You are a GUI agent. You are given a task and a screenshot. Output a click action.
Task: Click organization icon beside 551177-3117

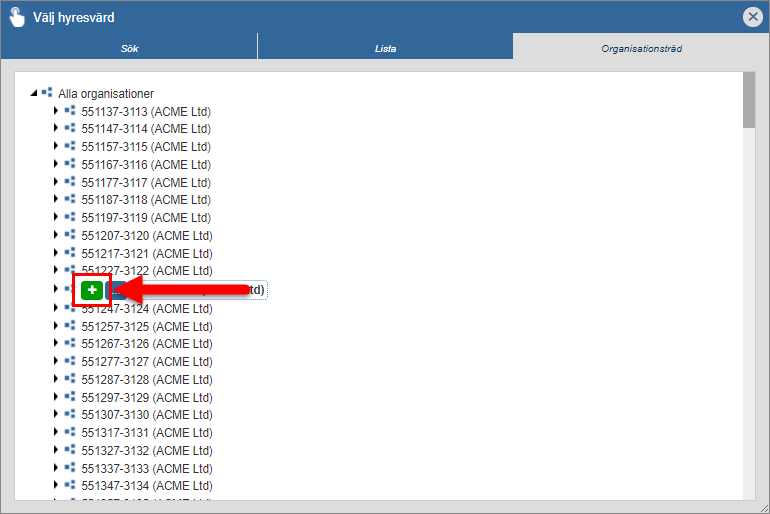[x=70, y=182]
